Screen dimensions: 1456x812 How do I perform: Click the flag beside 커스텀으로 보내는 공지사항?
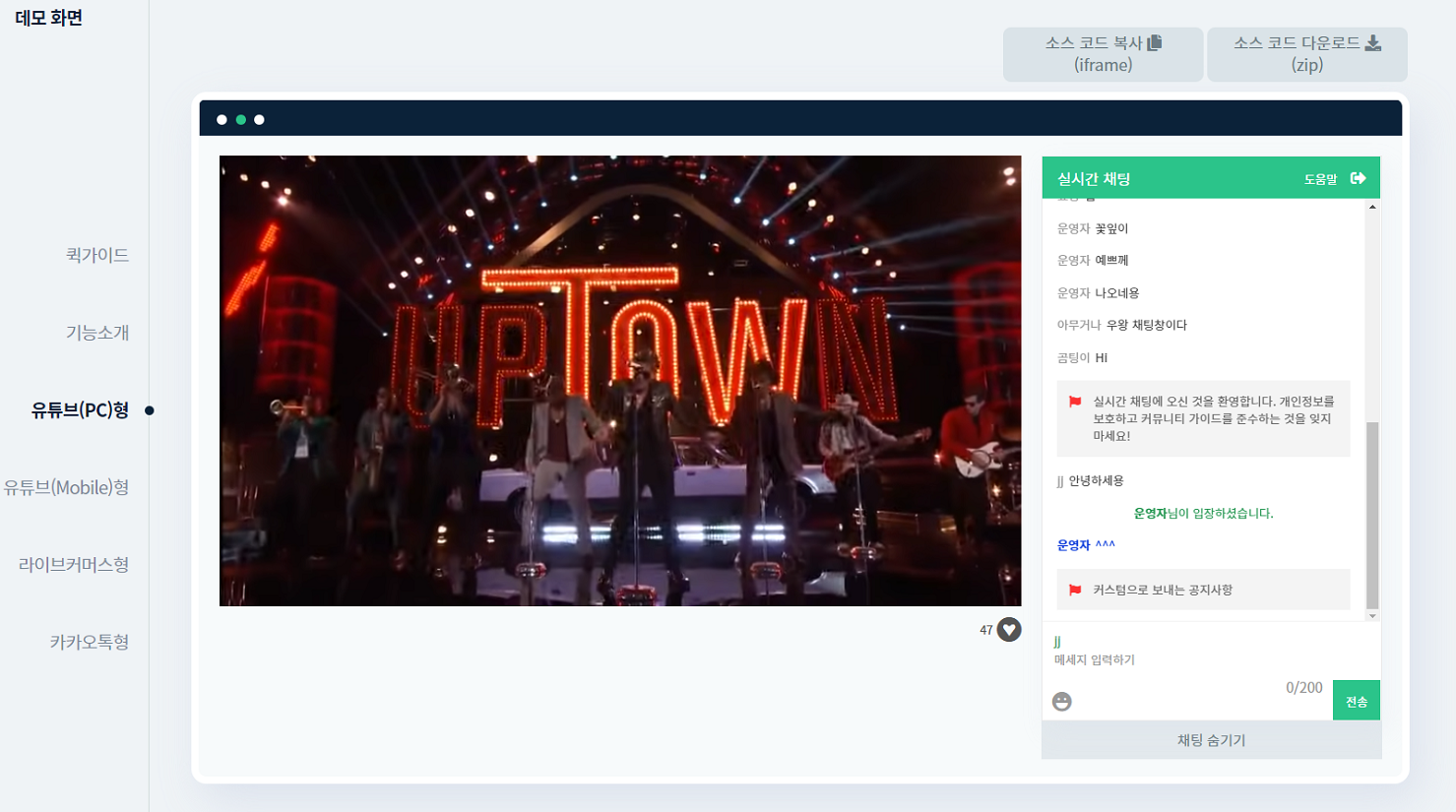[x=1075, y=590]
